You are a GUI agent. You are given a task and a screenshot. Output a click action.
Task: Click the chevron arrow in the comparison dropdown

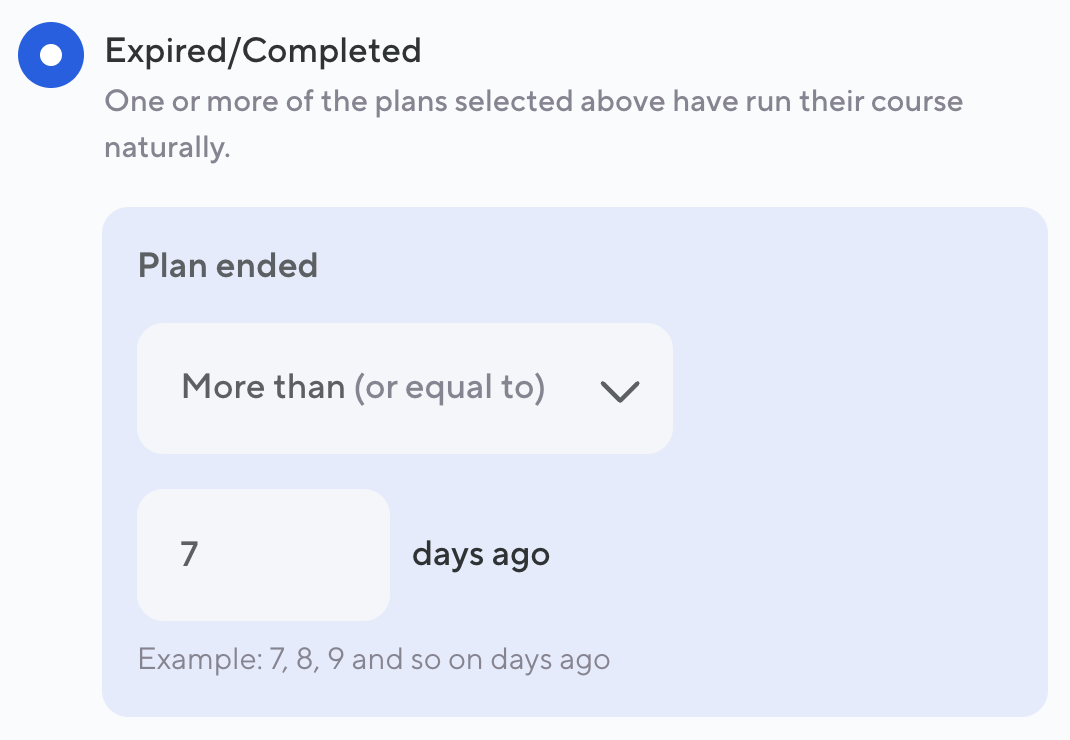pyautogui.click(x=619, y=391)
